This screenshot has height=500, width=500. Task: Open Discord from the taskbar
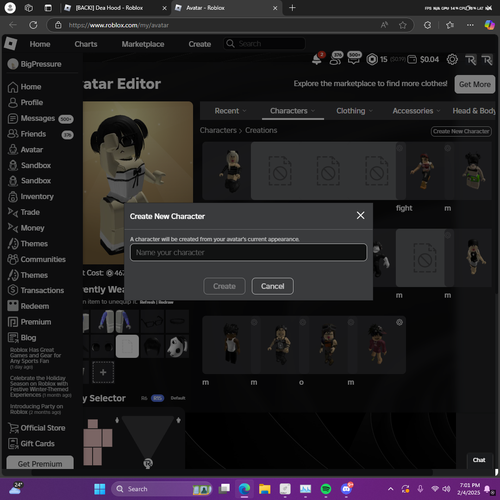347,489
